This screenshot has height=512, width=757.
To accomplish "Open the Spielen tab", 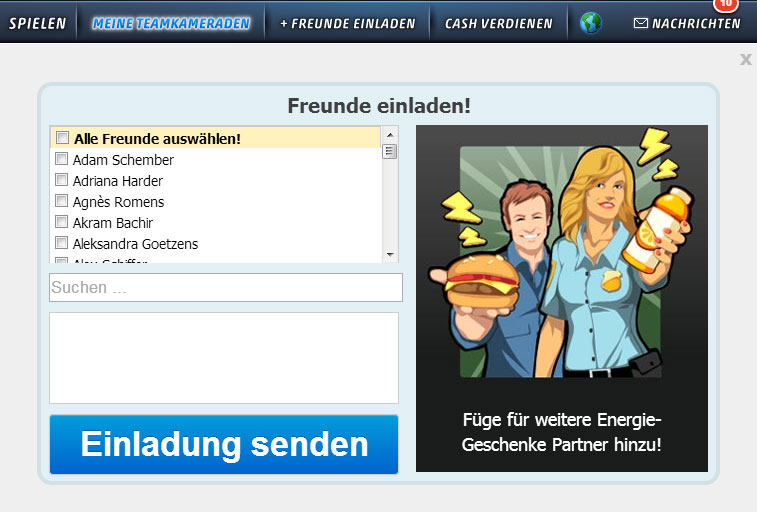I will tap(38, 23).
